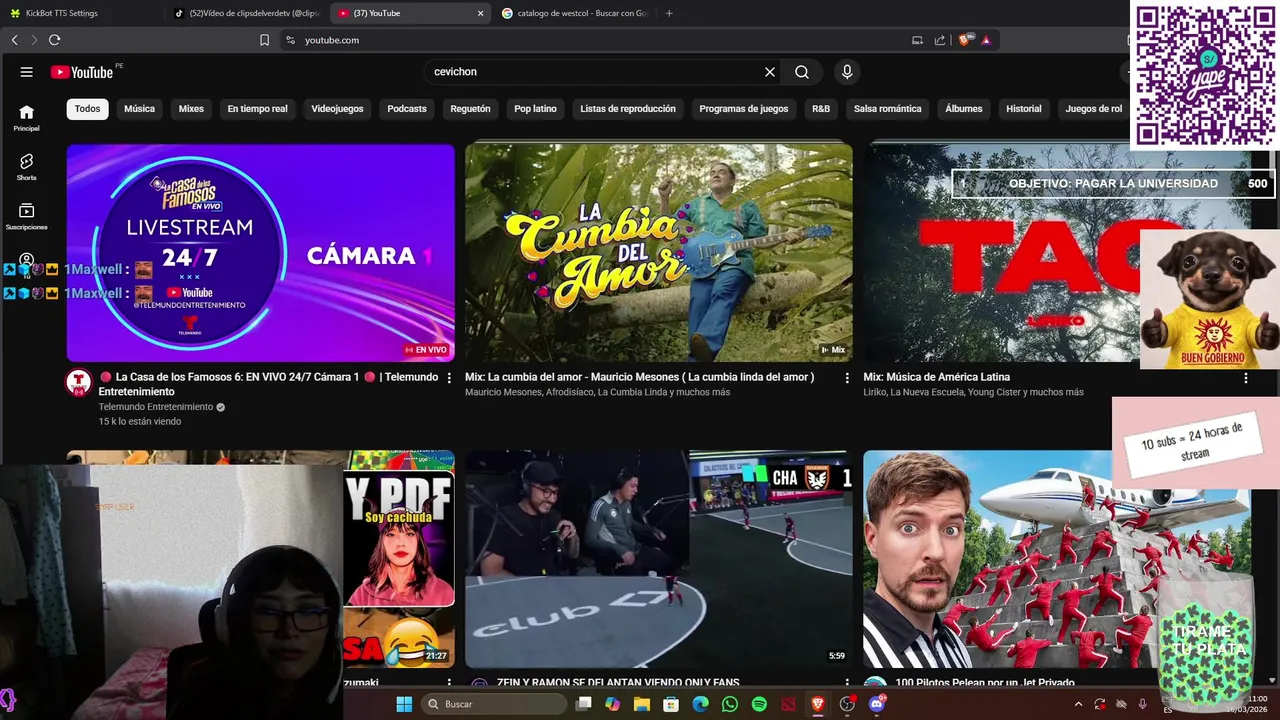This screenshot has width=1280, height=720.
Task: Open the club futsal 5:59 video thumbnail
Action: (659, 558)
